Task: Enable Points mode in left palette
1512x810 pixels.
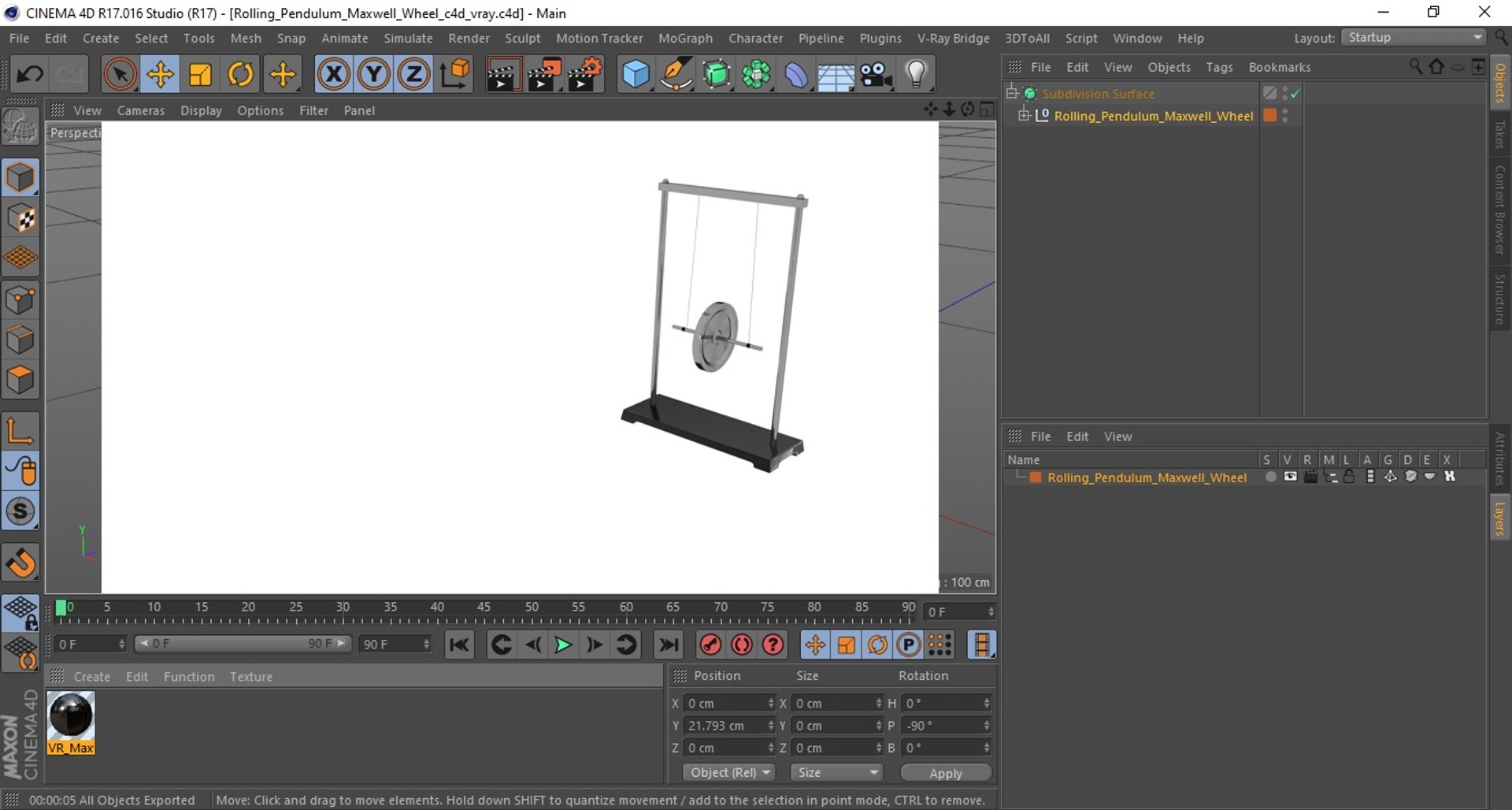Action: tap(20, 300)
